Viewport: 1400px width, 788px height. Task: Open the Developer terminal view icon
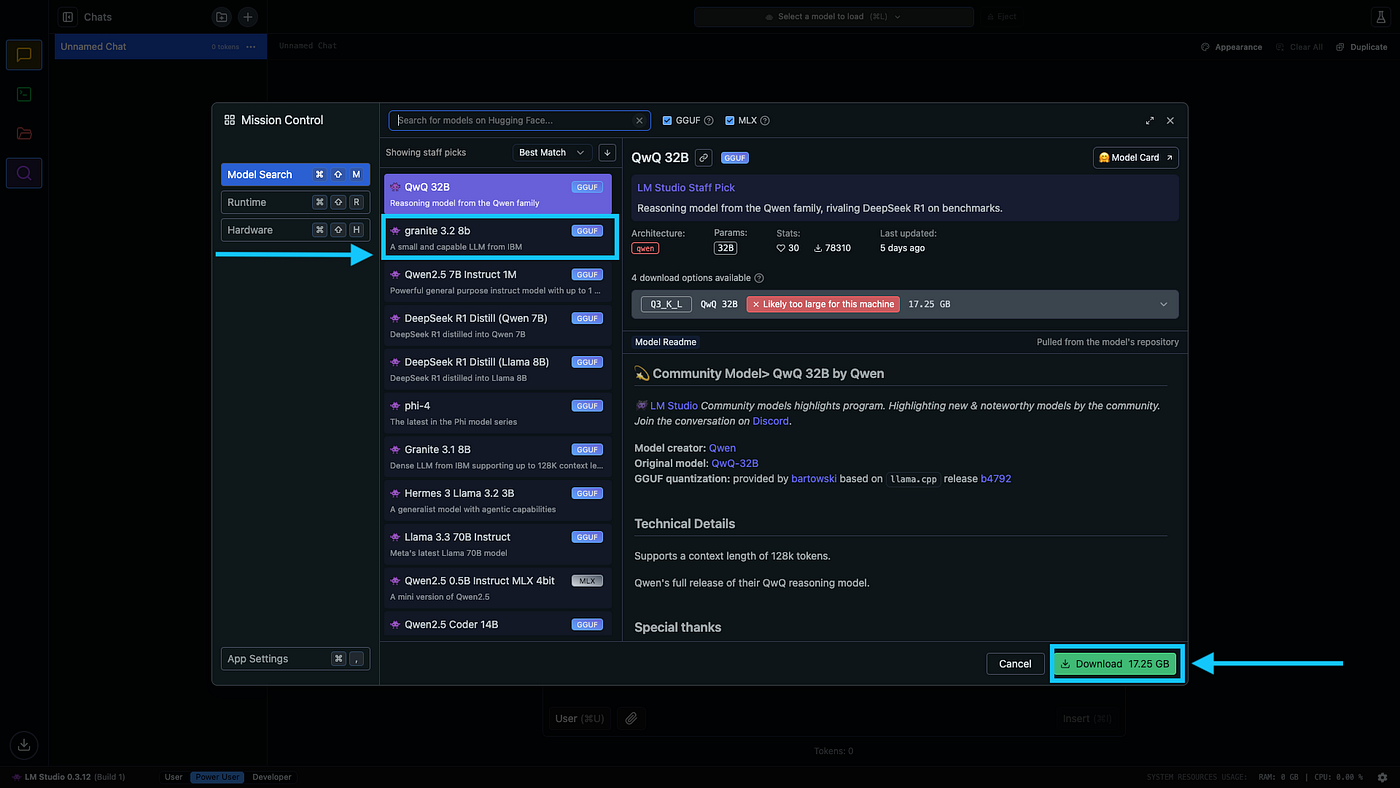pyautogui.click(x=24, y=94)
